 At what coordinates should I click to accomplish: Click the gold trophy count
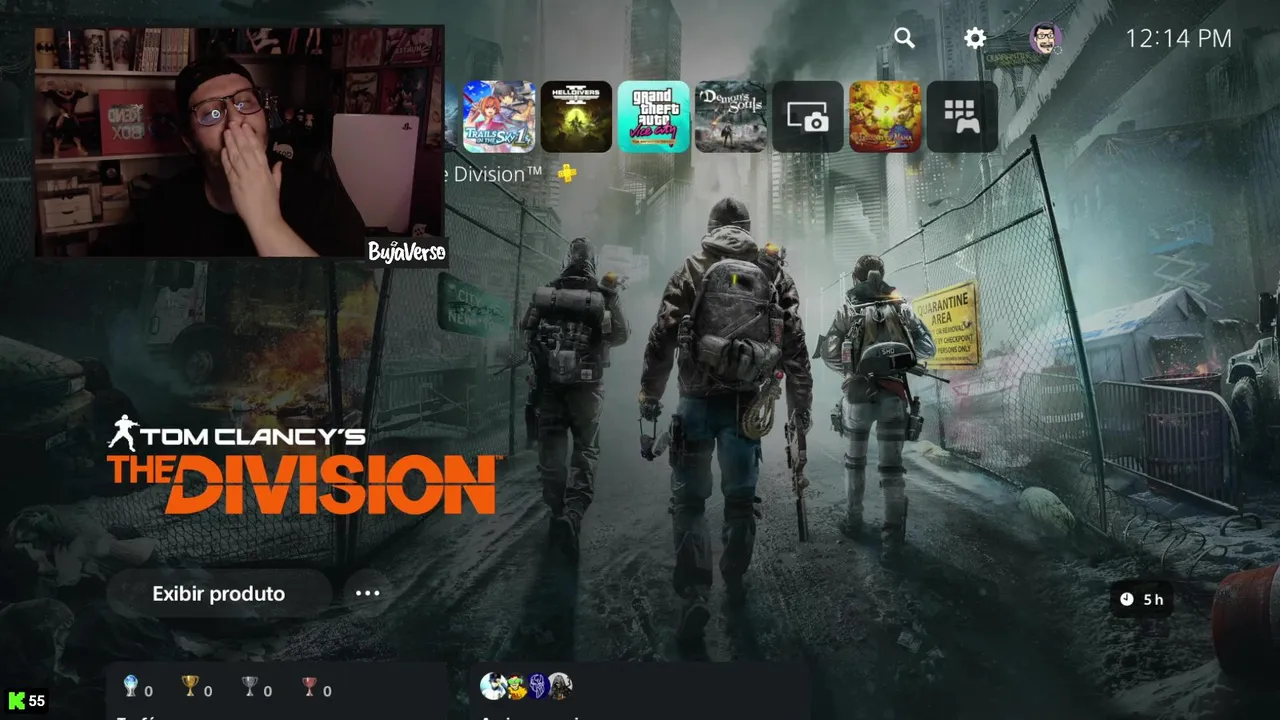point(198,688)
